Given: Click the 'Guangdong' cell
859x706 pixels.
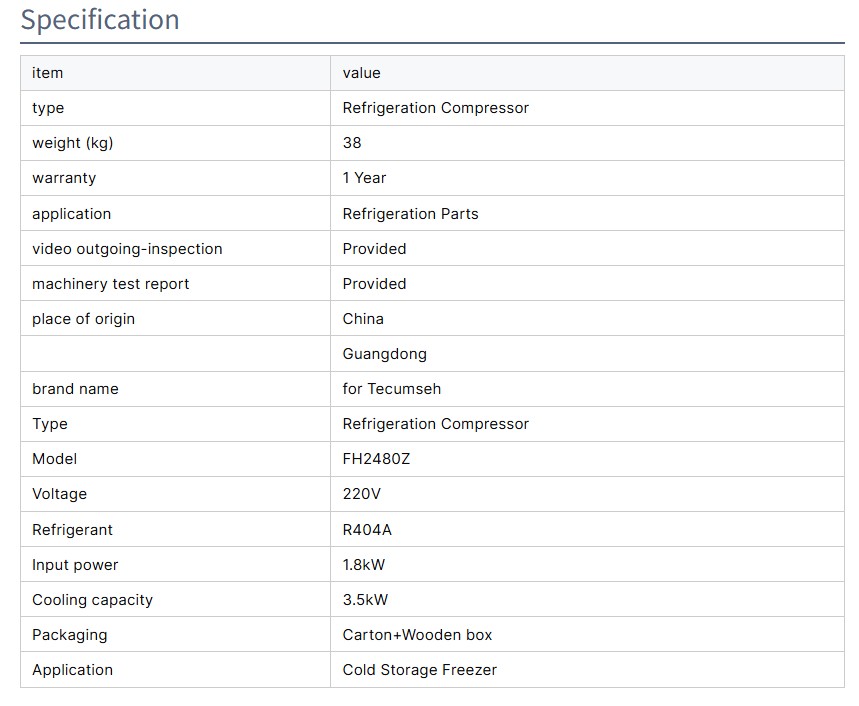Looking at the screenshot, I should point(384,354).
